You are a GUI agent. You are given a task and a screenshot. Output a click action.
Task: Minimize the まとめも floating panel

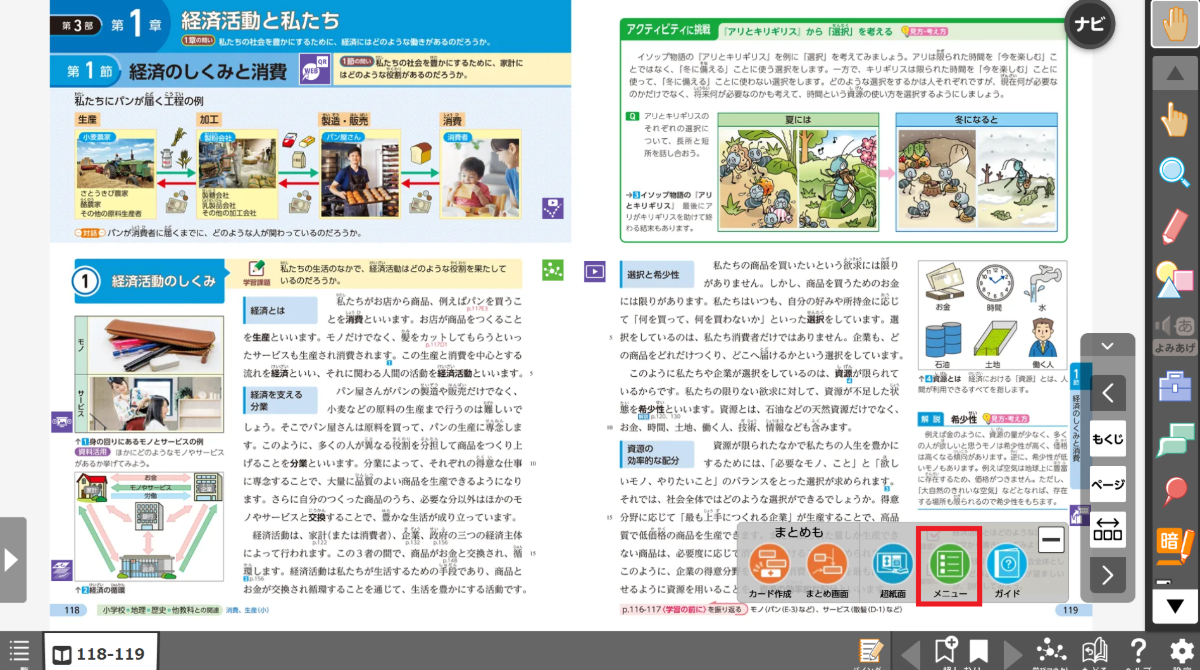(1051, 541)
